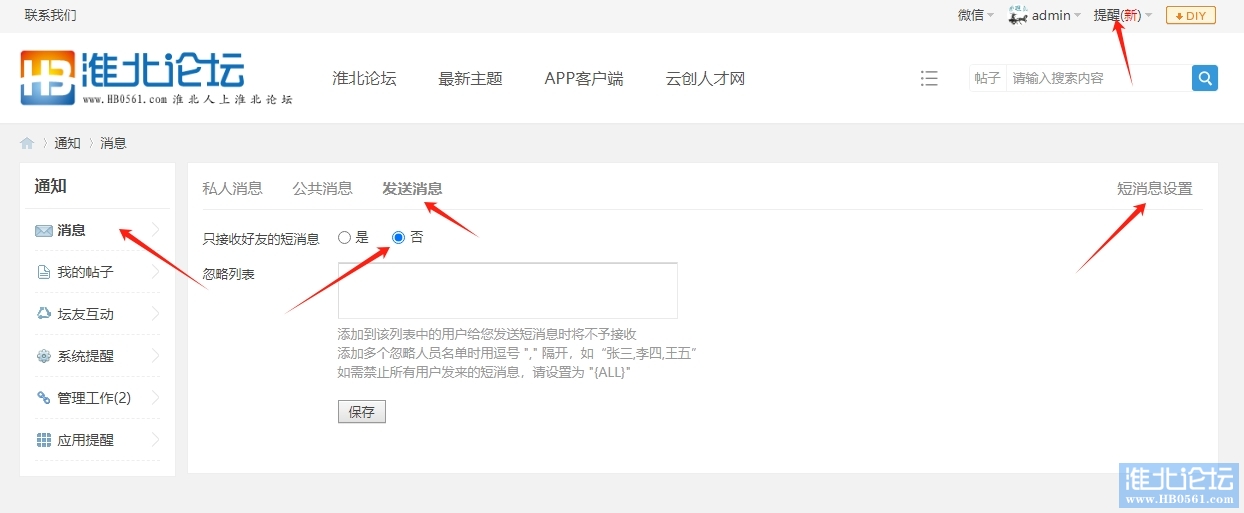This screenshot has height=513, width=1244.
Task: Select the 否 radio button
Action: coord(399,238)
